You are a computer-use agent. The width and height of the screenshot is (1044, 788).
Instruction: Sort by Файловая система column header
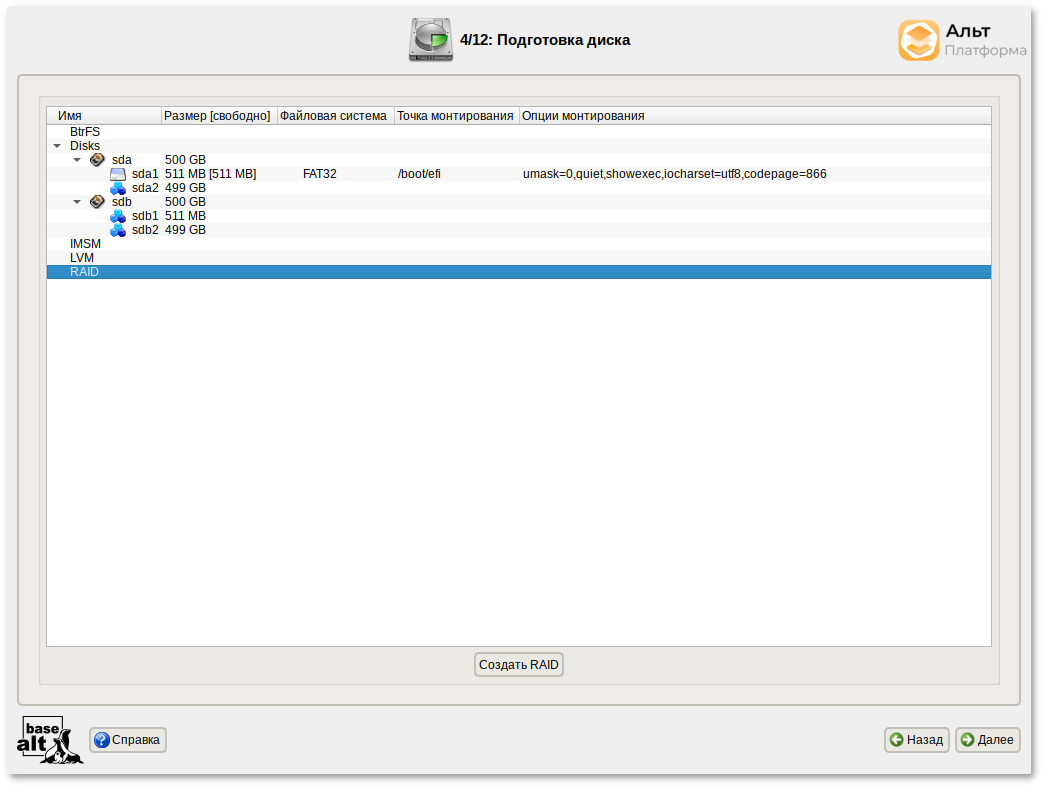point(334,116)
